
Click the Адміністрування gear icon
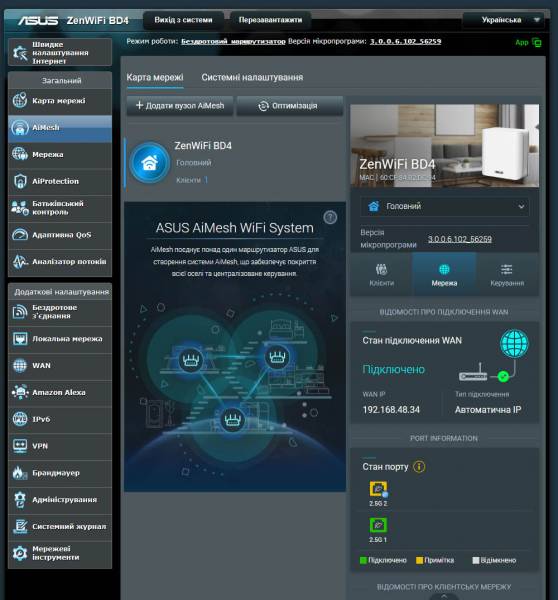pyautogui.click(x=20, y=499)
